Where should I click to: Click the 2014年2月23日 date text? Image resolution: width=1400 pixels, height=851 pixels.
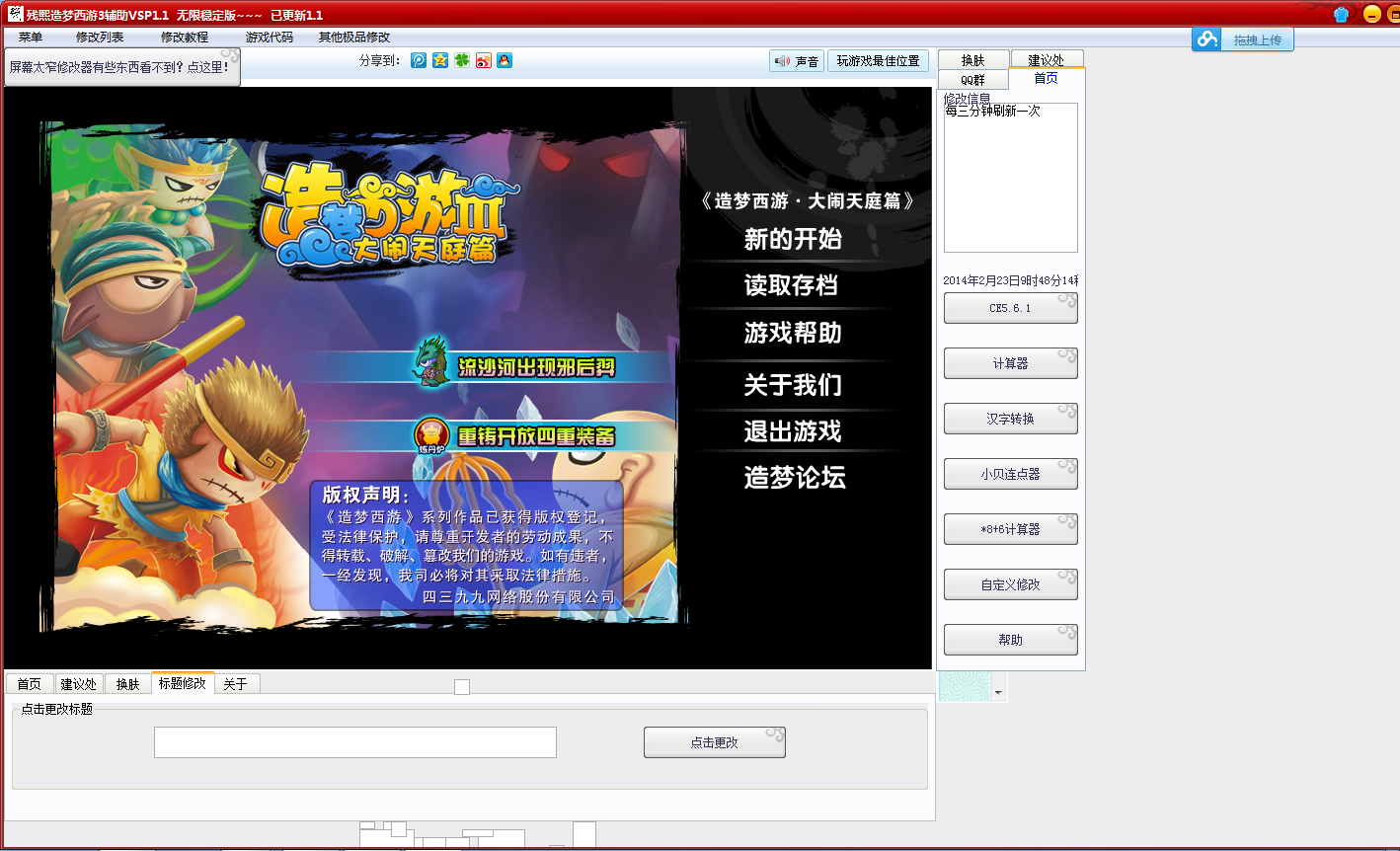(1011, 280)
